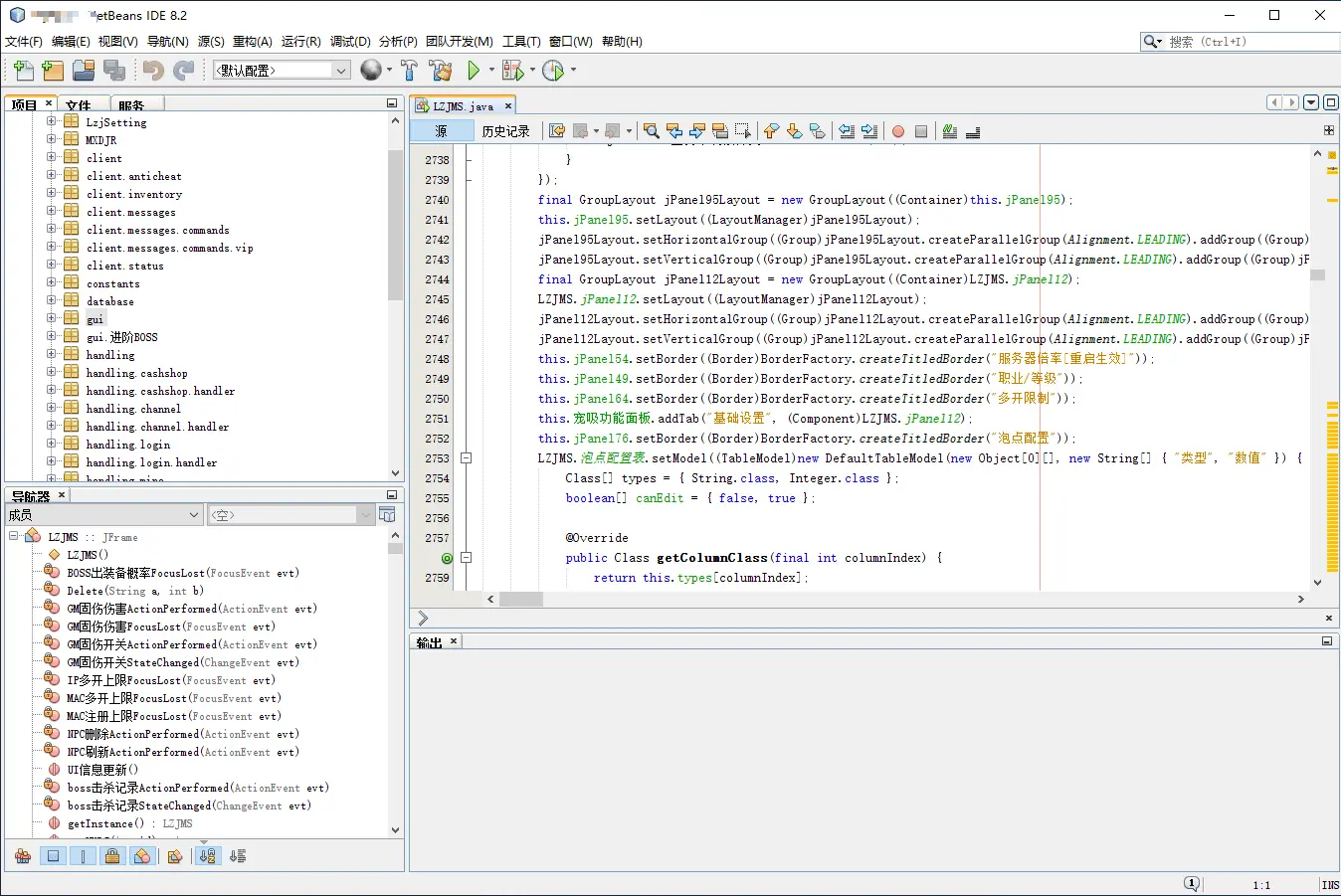This screenshot has width=1341, height=896.
Task: Click the Uncomment icon in editor toolbar
Action: coord(973,131)
